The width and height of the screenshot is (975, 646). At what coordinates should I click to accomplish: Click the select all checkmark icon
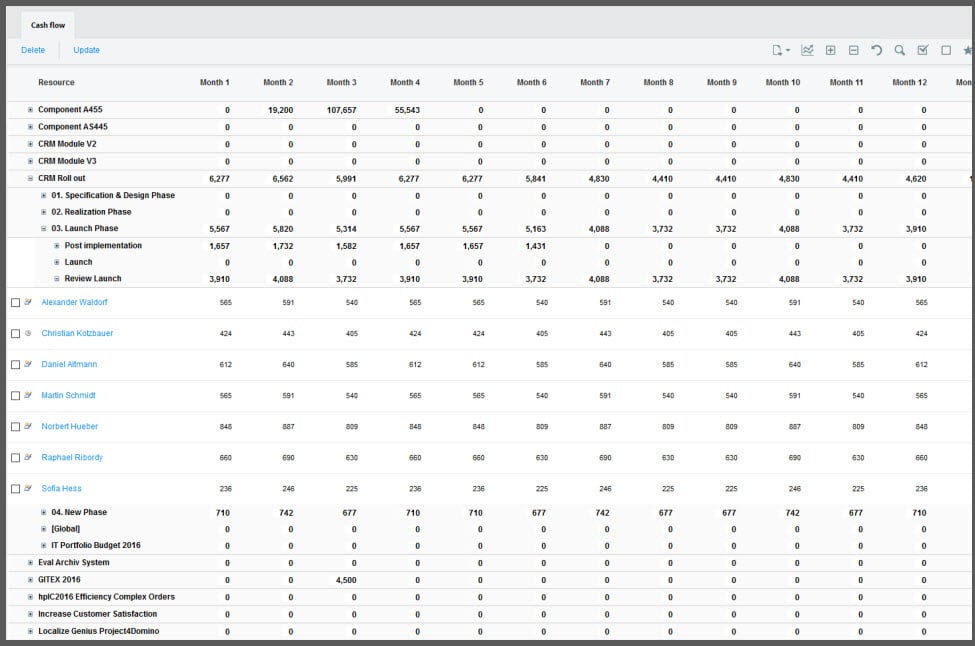(x=922, y=50)
